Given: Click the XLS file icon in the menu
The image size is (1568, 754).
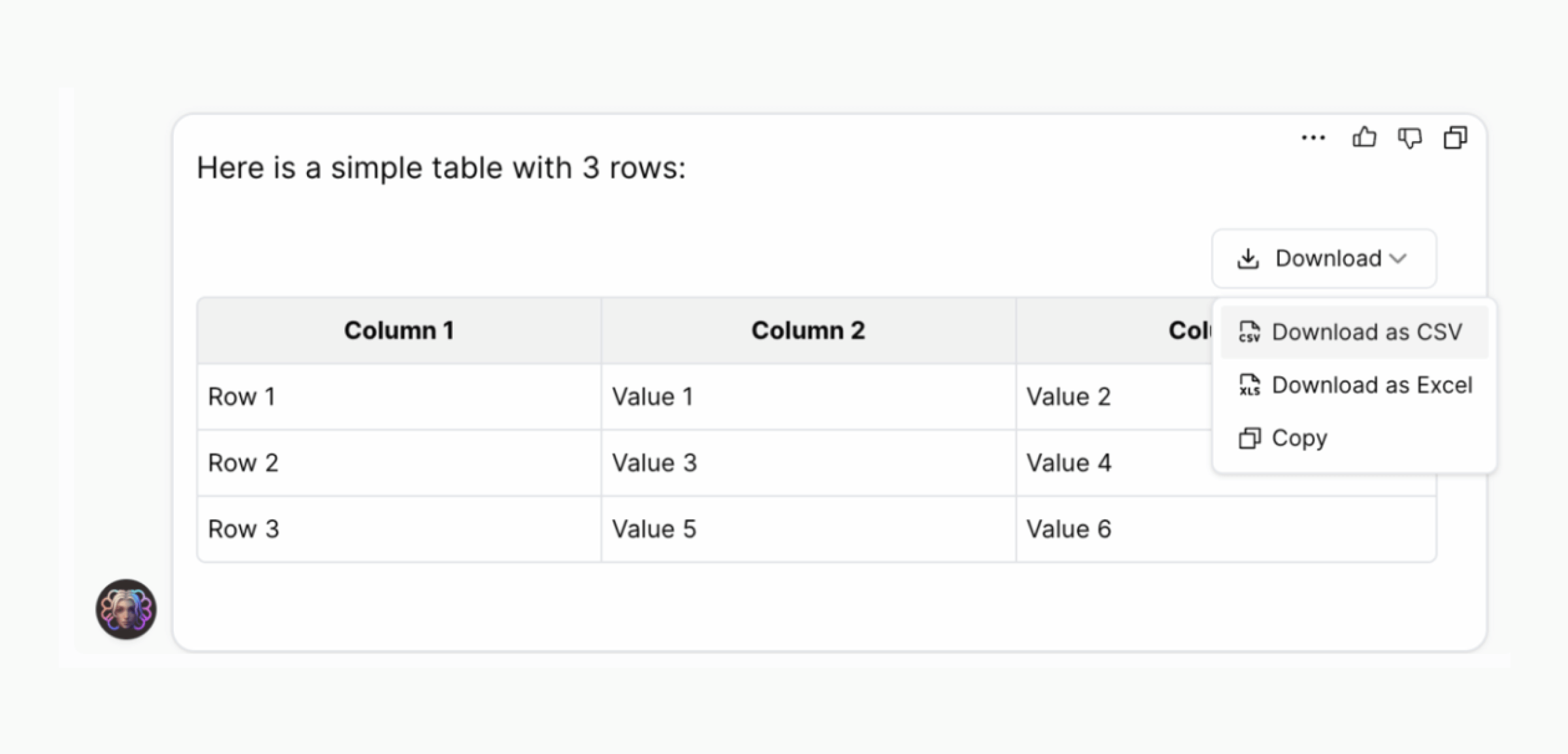Looking at the screenshot, I should (x=1250, y=385).
